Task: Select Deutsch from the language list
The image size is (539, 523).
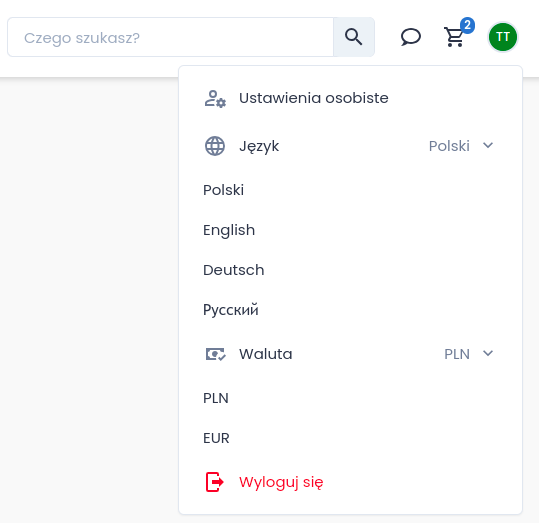Action: (x=234, y=270)
